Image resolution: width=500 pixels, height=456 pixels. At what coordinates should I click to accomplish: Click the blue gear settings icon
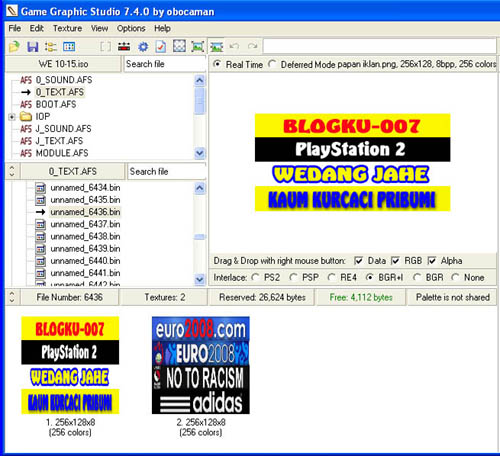pos(143,47)
